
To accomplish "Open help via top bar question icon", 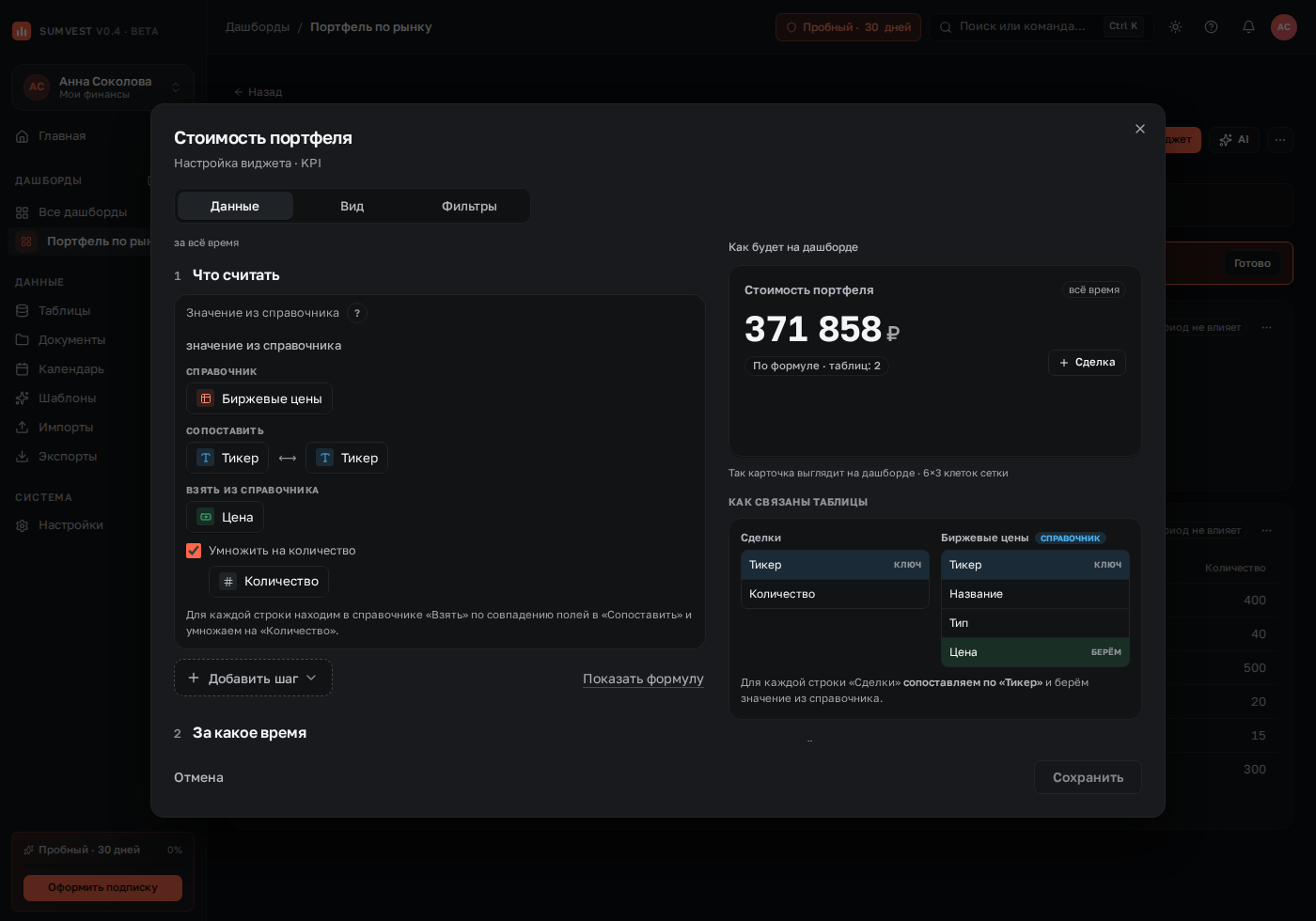I will click(x=1211, y=27).
